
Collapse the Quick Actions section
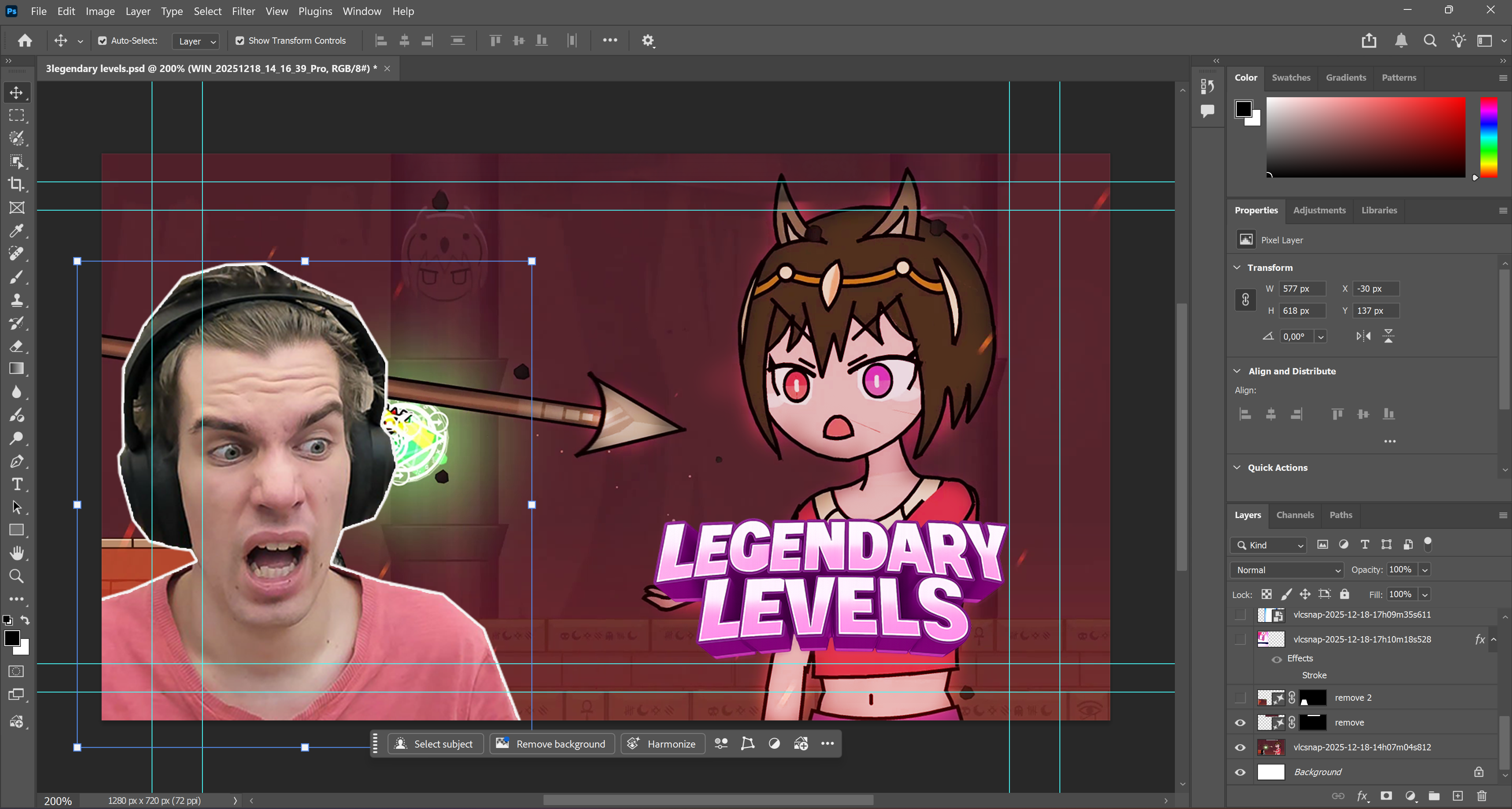(x=1237, y=468)
